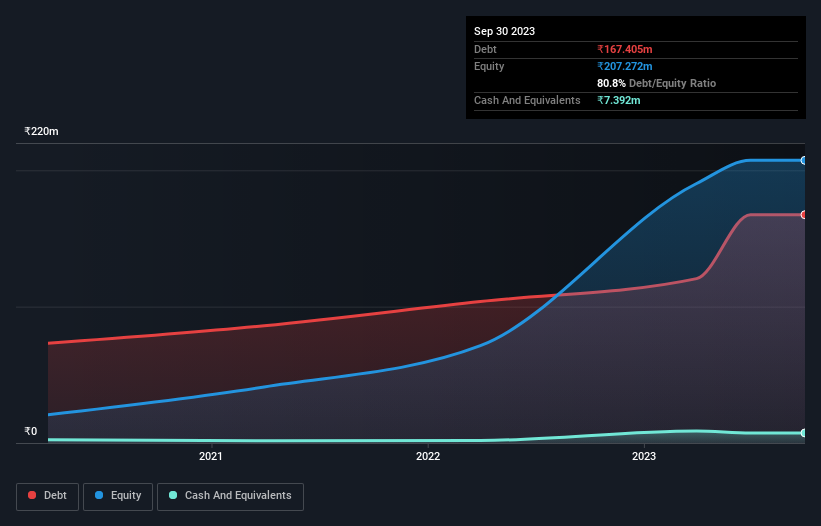This screenshot has height=526, width=821.
Task: Select the 2023 axis label
Action: pos(644,456)
